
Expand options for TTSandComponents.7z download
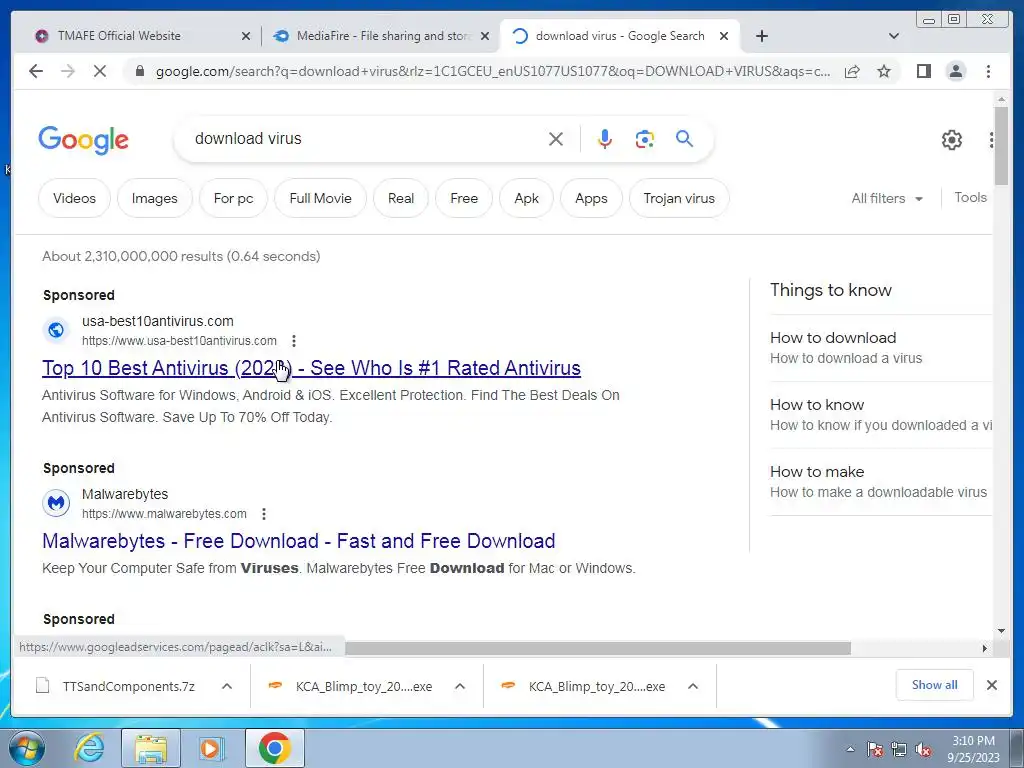227,686
